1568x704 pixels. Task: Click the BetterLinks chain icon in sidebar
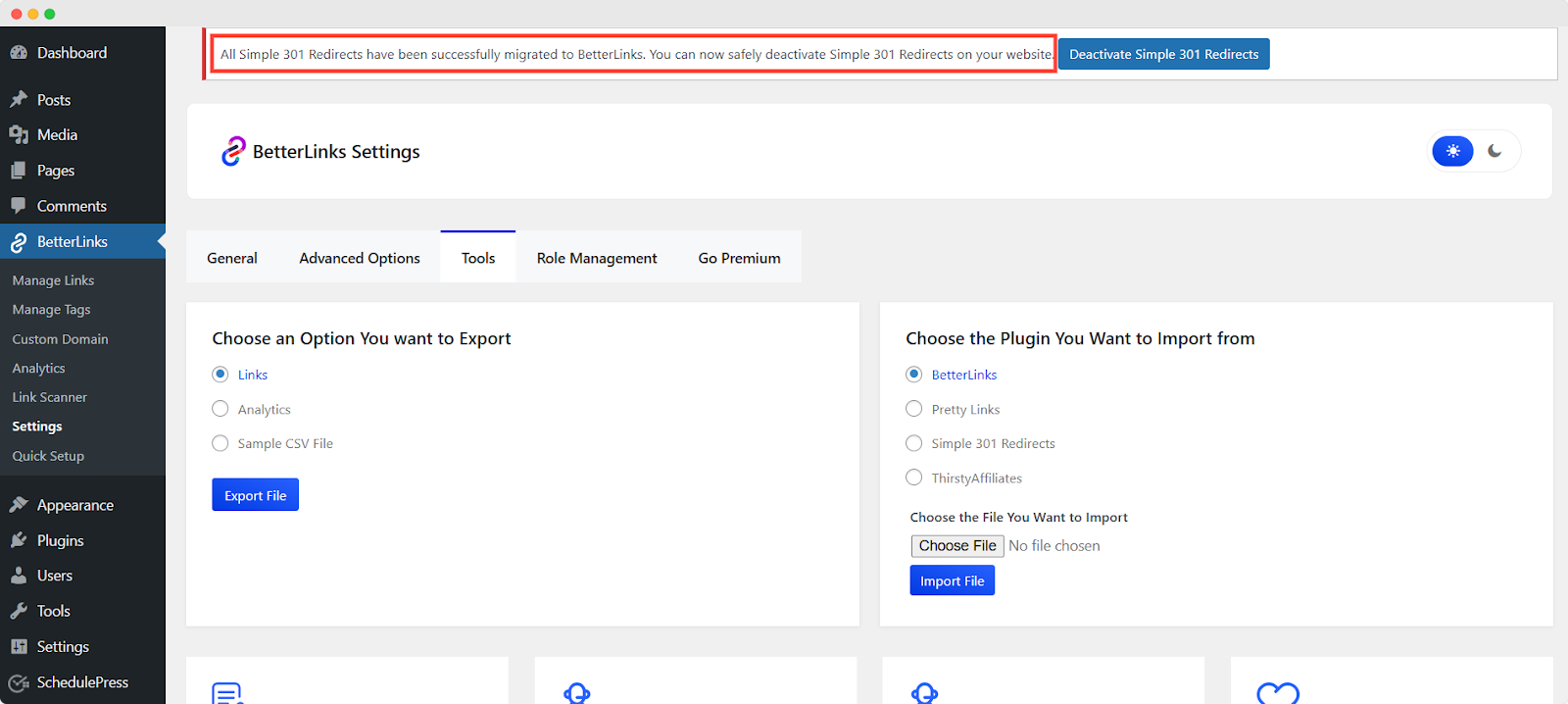coord(19,242)
